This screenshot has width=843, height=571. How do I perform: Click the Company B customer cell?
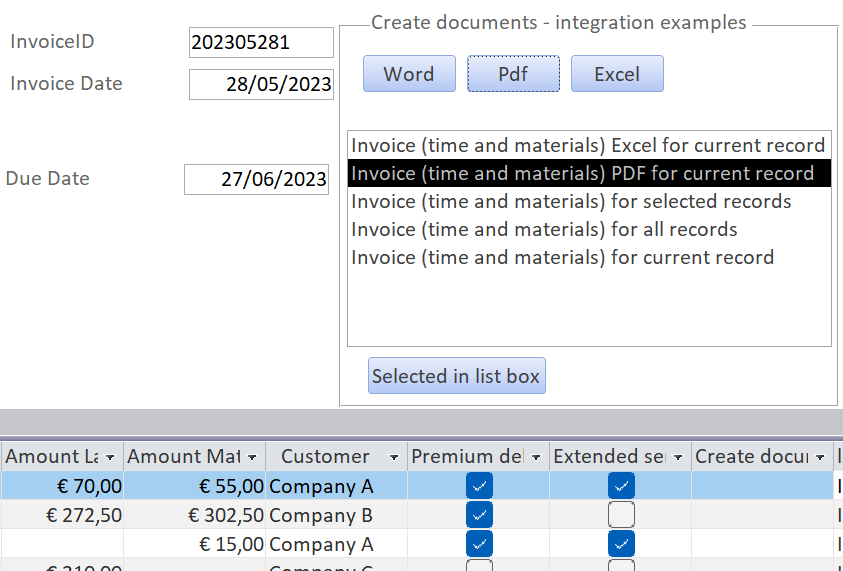point(337,515)
